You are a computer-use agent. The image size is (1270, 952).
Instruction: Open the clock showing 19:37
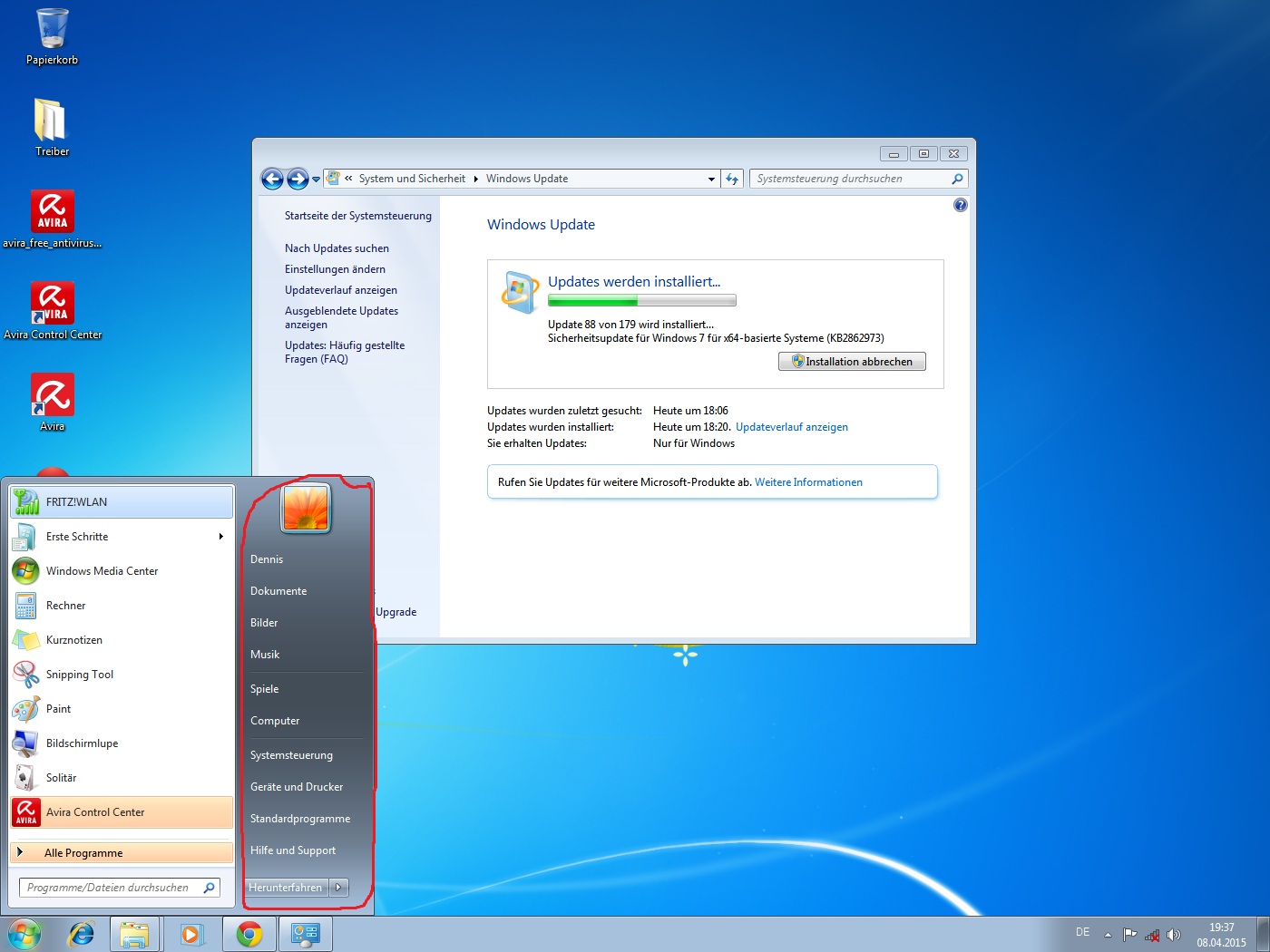click(1221, 935)
